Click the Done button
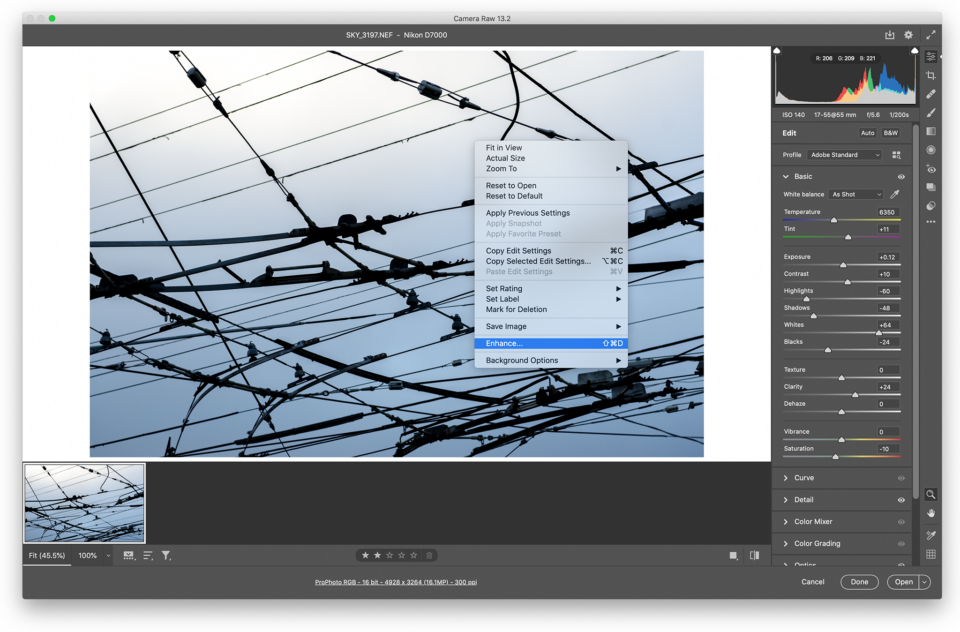 859,582
